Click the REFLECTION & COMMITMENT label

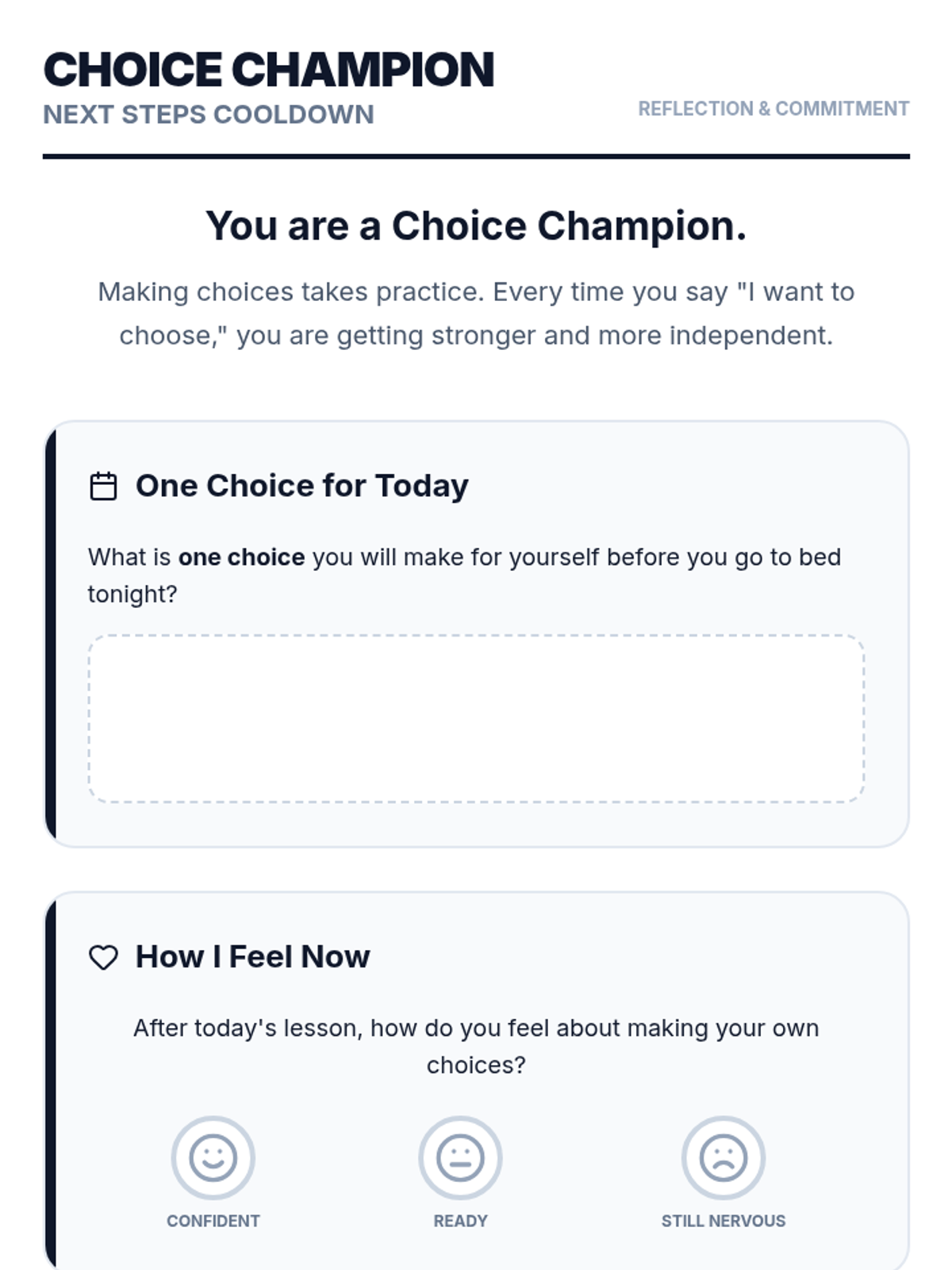click(x=773, y=109)
